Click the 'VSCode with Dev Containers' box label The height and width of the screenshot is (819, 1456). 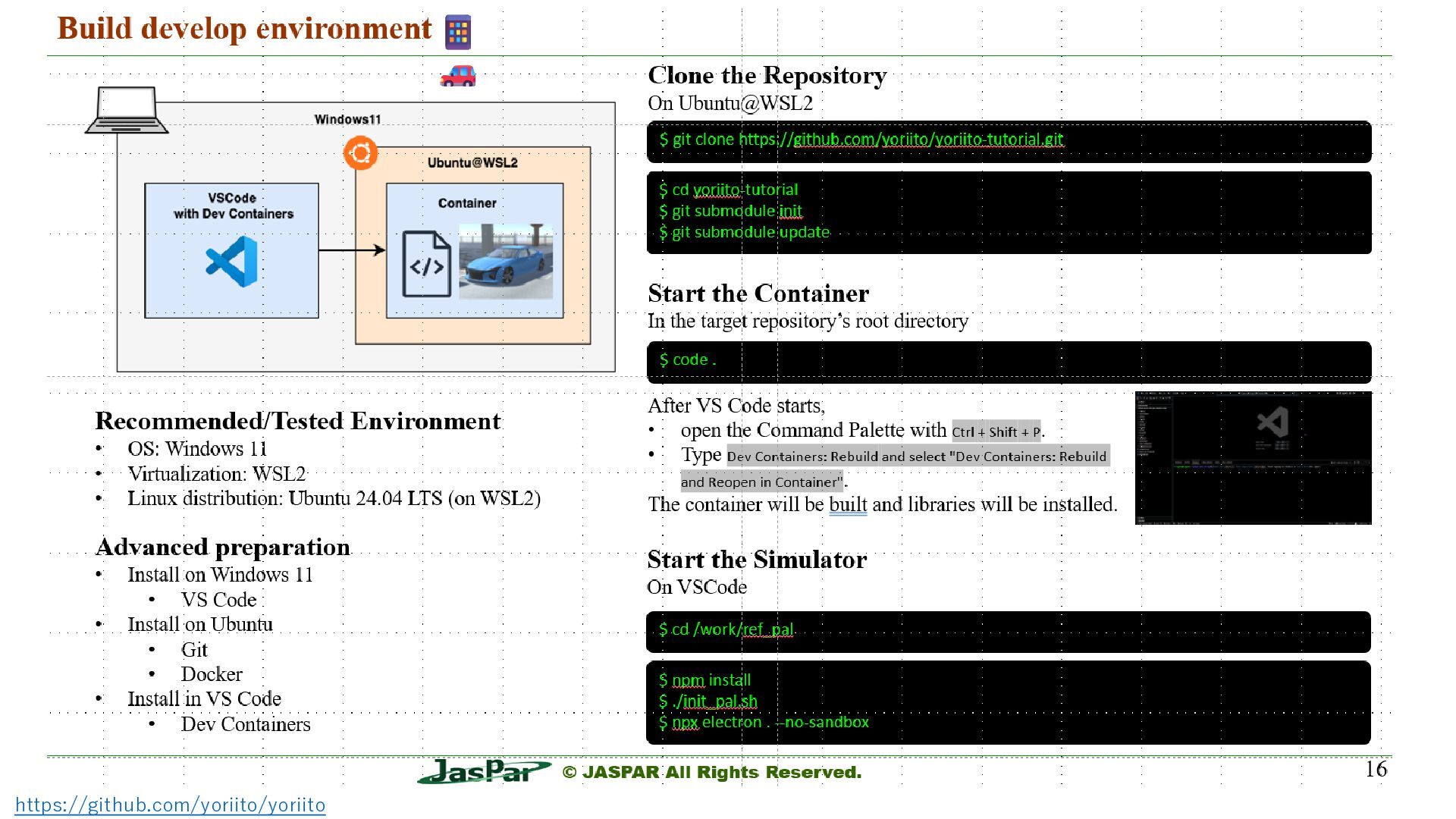[233, 206]
